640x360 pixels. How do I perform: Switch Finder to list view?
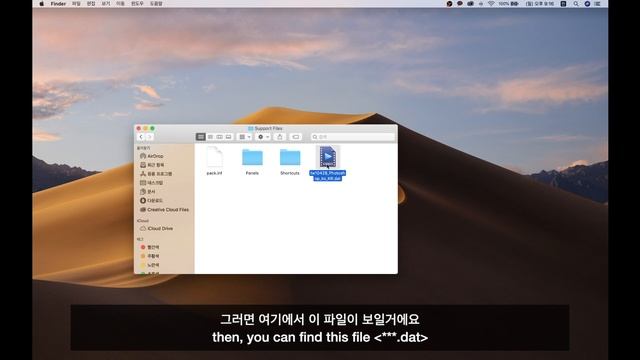click(210, 137)
